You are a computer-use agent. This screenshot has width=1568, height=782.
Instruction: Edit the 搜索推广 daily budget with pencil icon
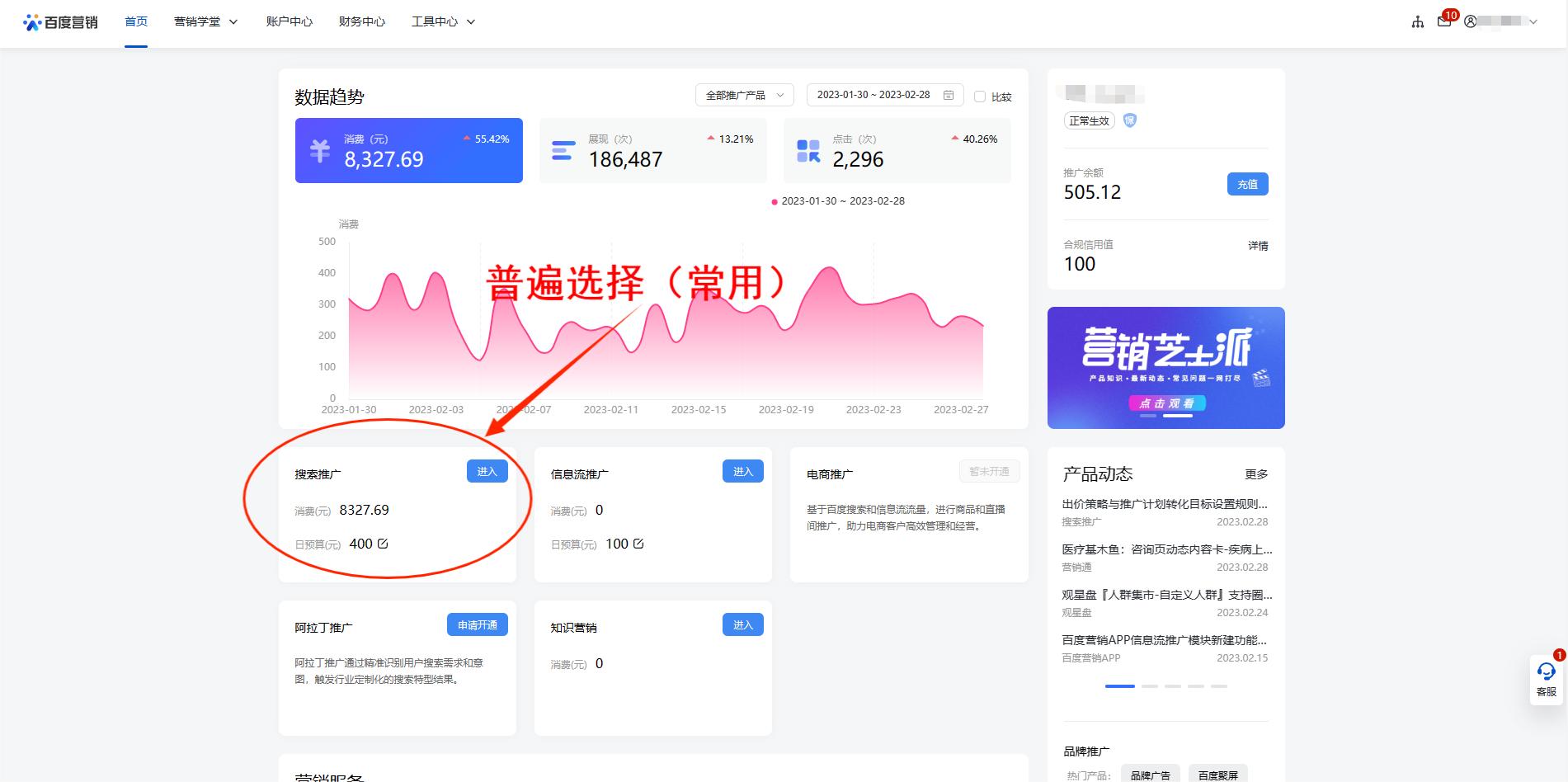384,543
